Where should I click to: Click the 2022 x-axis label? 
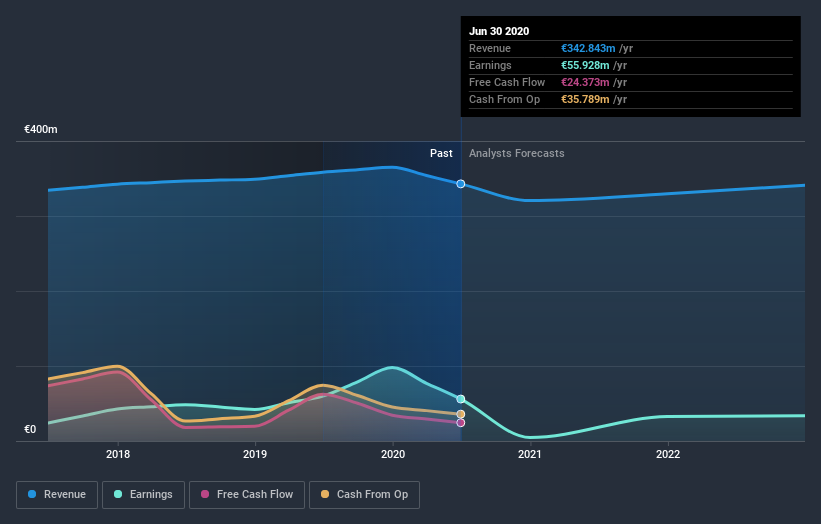[x=668, y=454]
